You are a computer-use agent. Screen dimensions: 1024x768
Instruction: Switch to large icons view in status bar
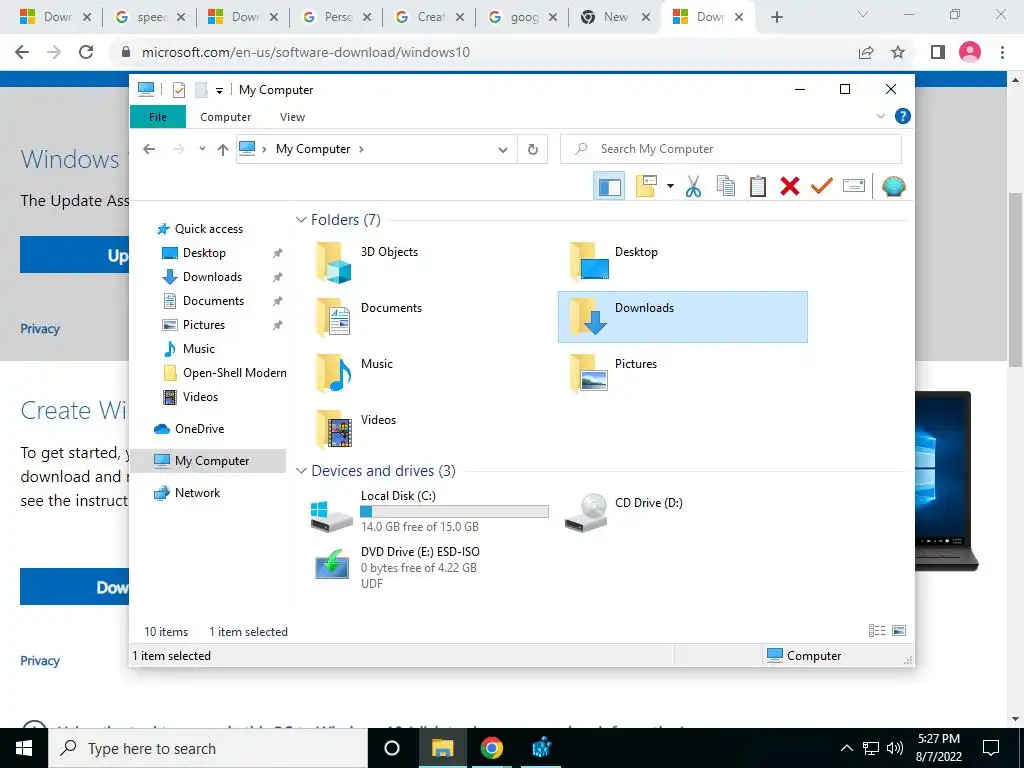(899, 630)
